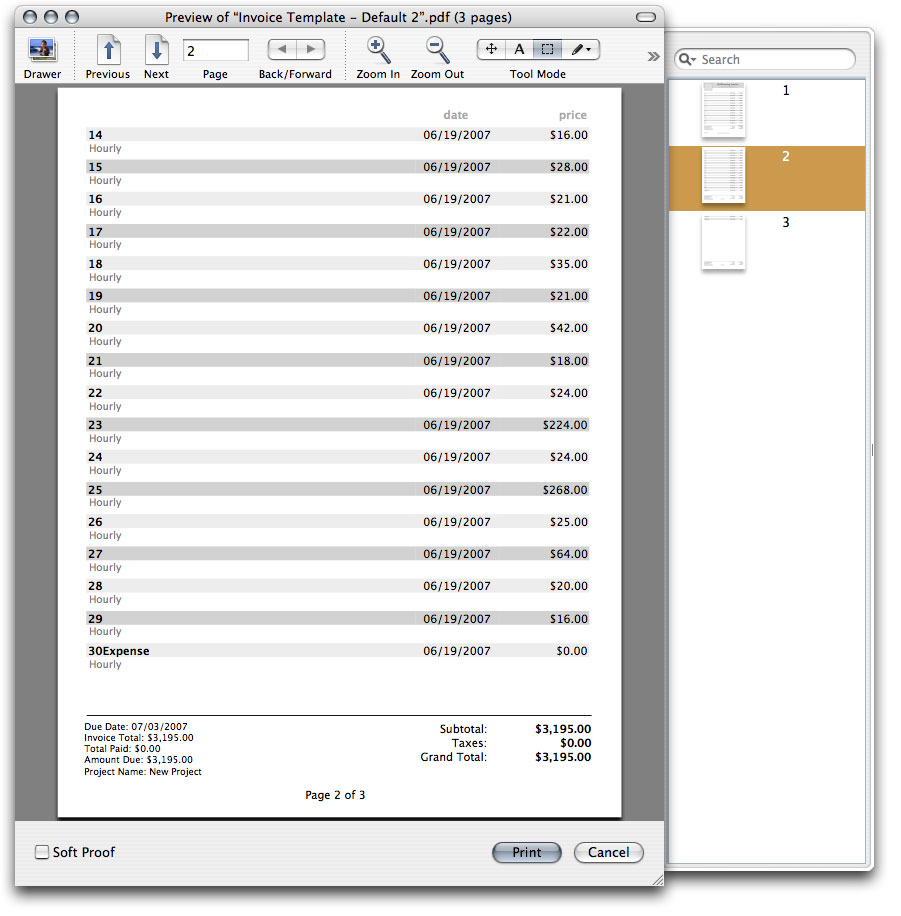
Task: Click the 30Expense line item
Action: [119, 651]
